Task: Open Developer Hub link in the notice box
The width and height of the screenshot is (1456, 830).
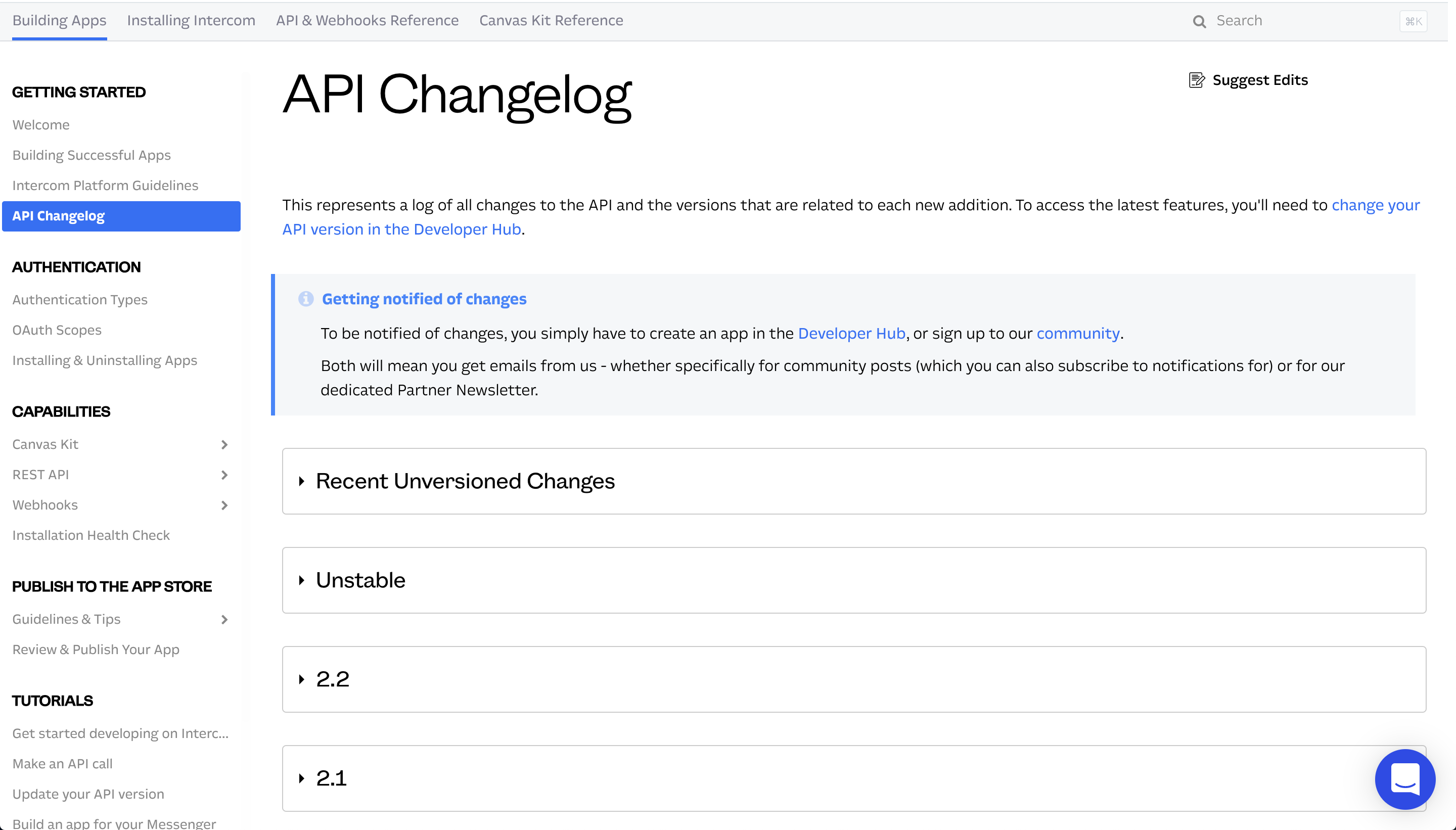Action: point(851,334)
